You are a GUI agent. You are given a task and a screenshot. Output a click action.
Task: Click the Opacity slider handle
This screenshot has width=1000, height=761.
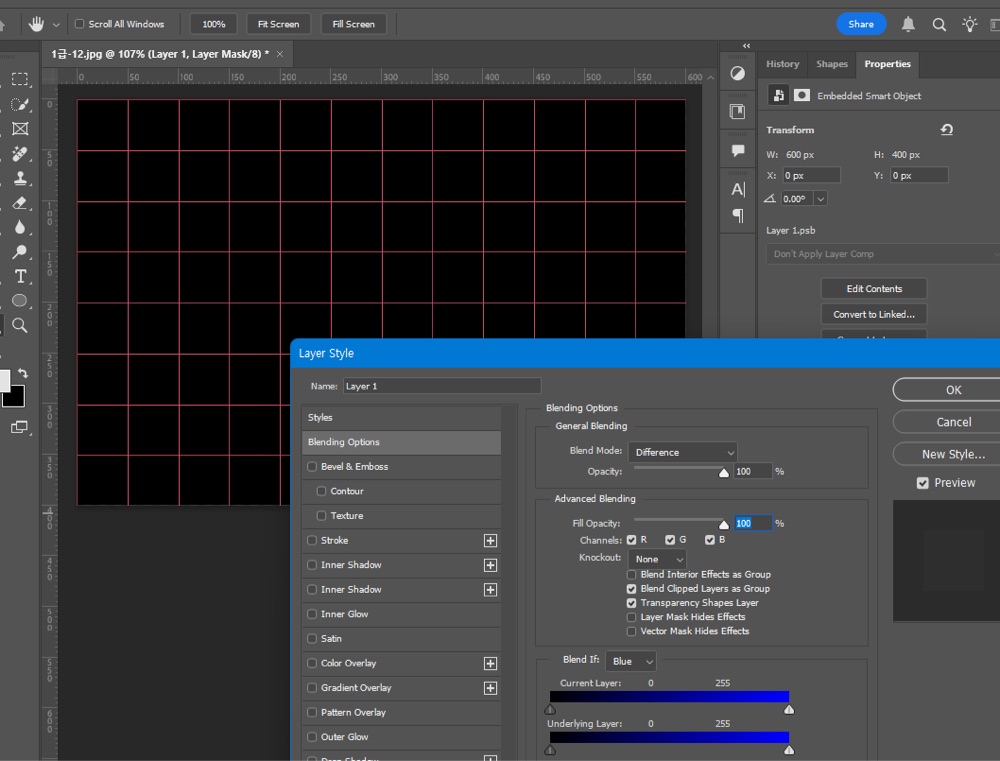click(724, 473)
